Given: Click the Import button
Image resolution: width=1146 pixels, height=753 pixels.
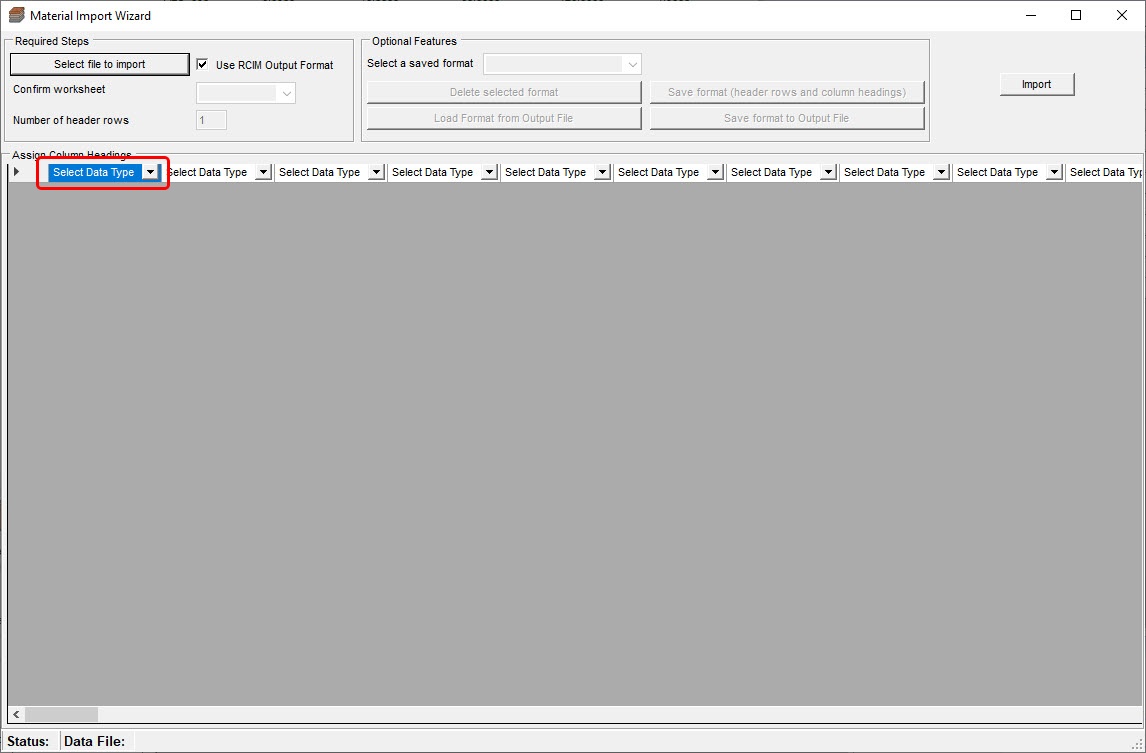Looking at the screenshot, I should pos(1036,85).
